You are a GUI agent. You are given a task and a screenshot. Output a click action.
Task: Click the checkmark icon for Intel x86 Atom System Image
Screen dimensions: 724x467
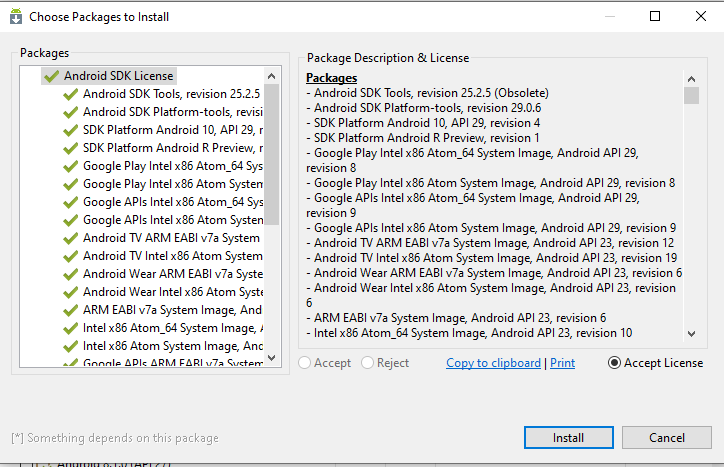(x=70, y=346)
